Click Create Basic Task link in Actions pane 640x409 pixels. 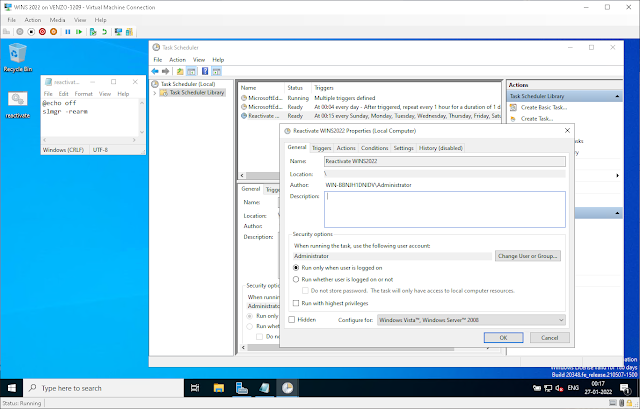click(544, 107)
